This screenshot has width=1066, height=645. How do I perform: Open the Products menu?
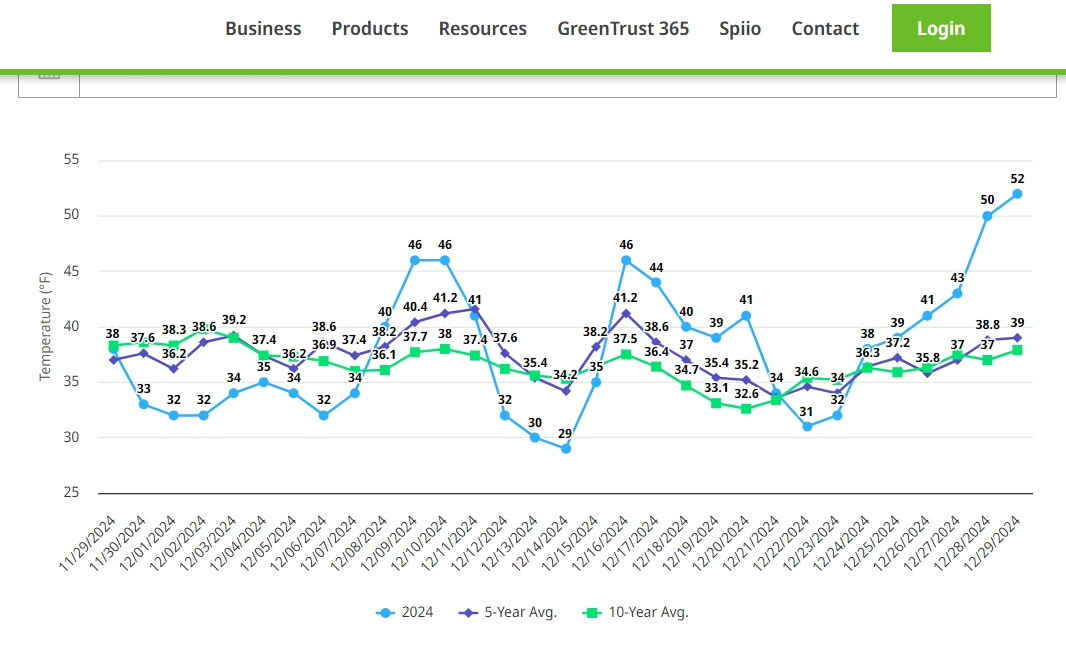tap(370, 29)
